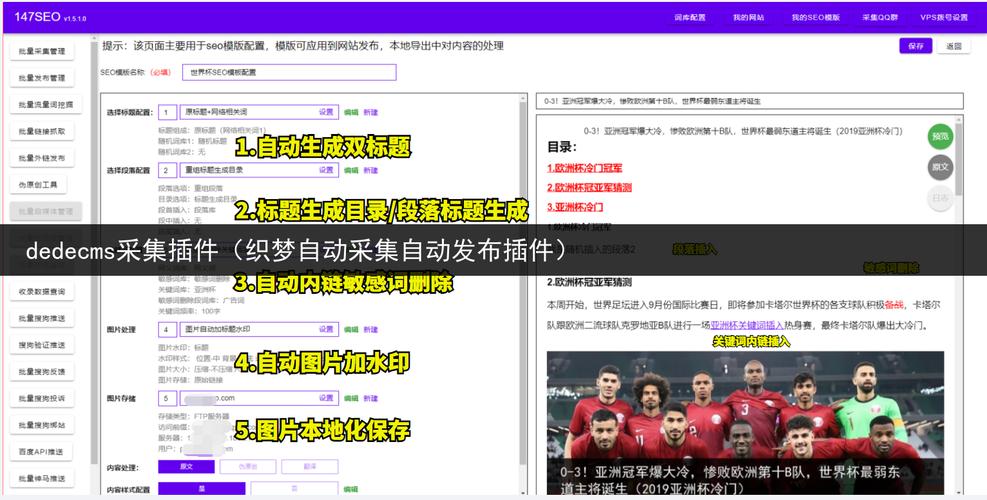Click the 147SEO logo text
Screen dimensions: 987x500
38,17
